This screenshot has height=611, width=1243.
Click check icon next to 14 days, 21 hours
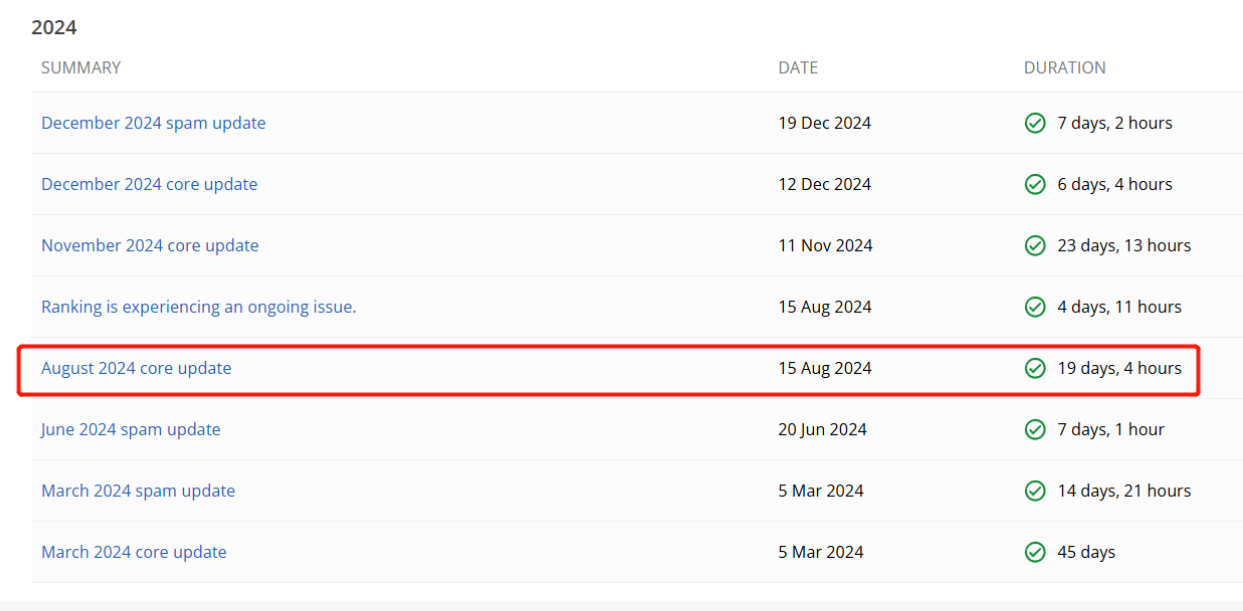[x=1035, y=491]
